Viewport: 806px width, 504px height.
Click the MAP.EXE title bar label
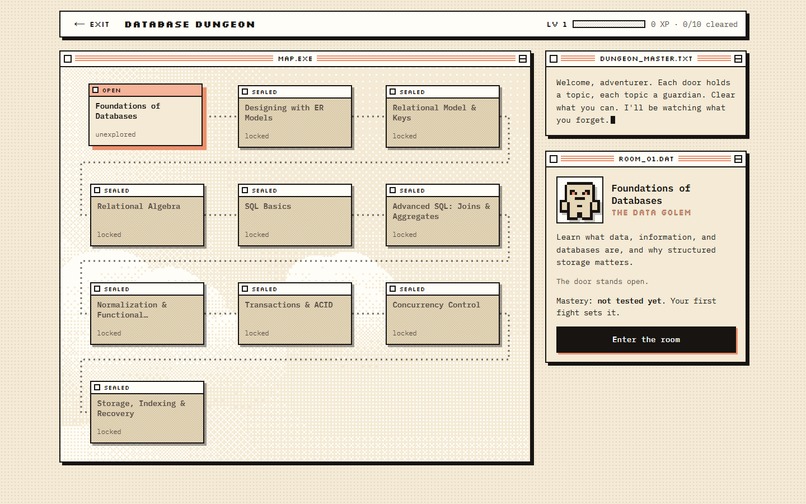pos(295,59)
